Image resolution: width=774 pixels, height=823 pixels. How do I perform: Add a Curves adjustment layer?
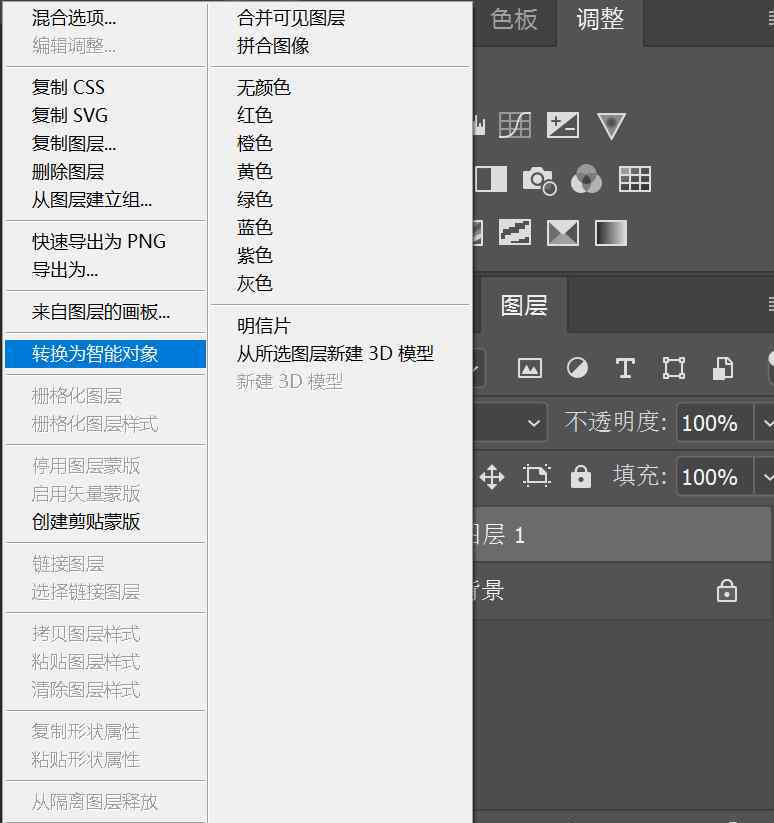(514, 125)
